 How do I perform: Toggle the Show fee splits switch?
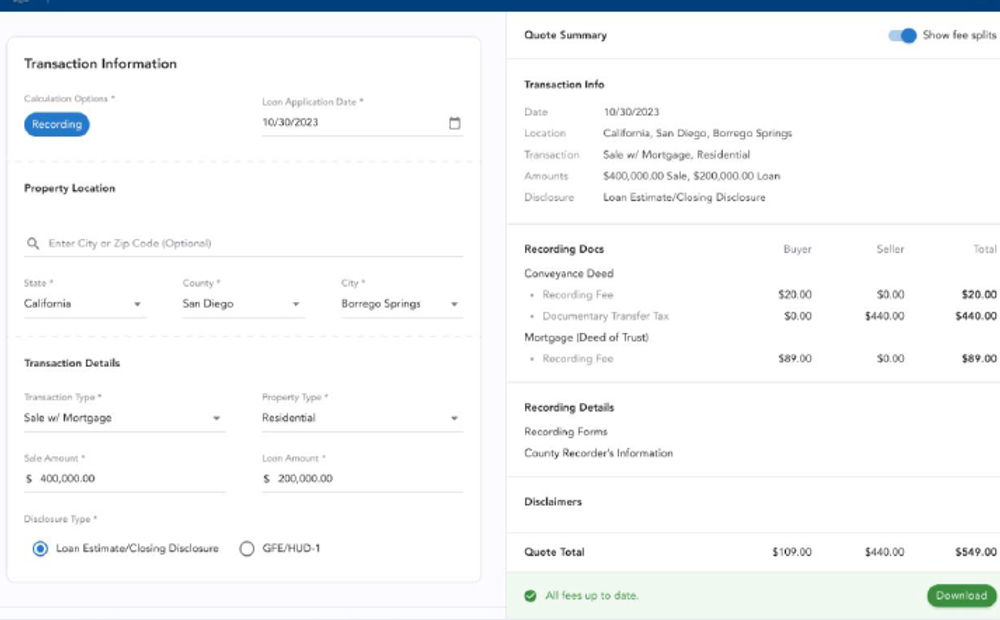902,35
